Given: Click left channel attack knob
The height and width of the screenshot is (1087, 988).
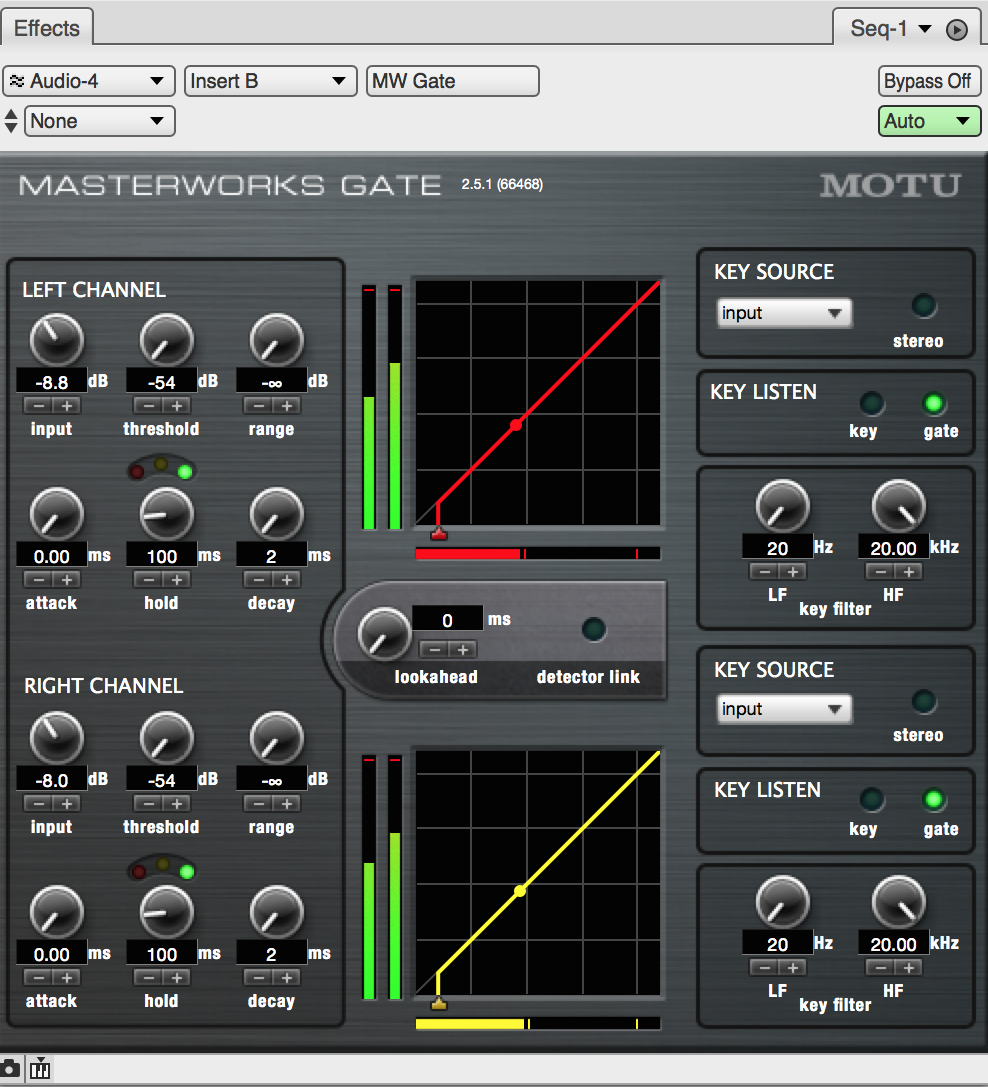Looking at the screenshot, I should click(x=56, y=514).
